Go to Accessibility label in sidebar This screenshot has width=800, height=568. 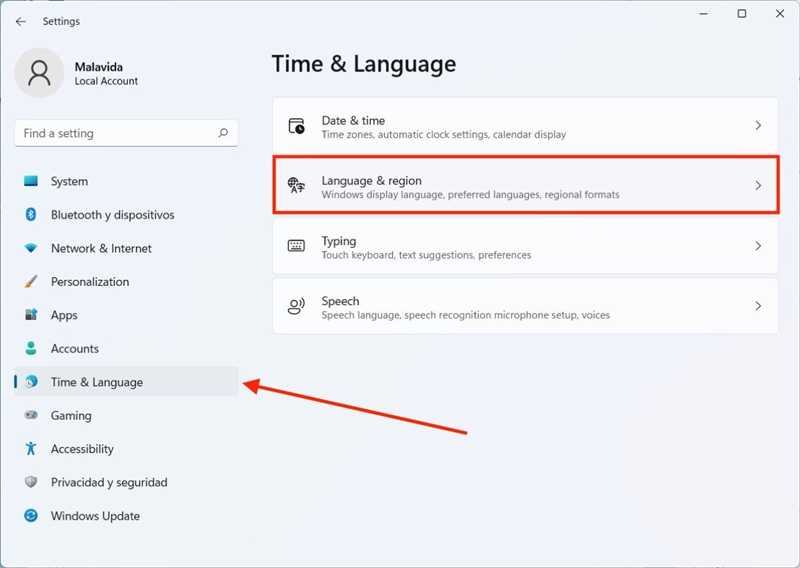pyautogui.click(x=82, y=449)
